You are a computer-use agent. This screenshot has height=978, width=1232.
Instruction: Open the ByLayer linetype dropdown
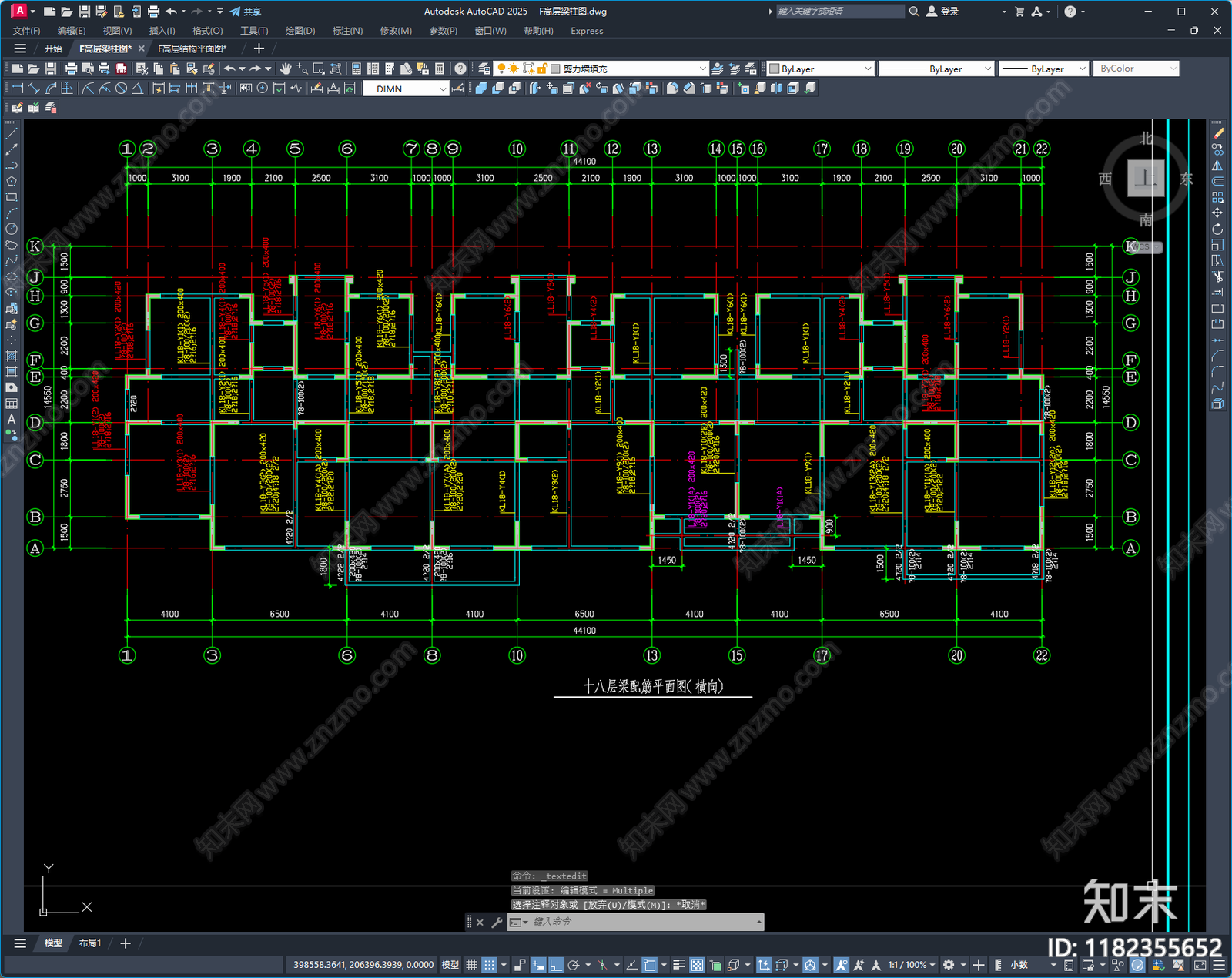click(x=936, y=69)
